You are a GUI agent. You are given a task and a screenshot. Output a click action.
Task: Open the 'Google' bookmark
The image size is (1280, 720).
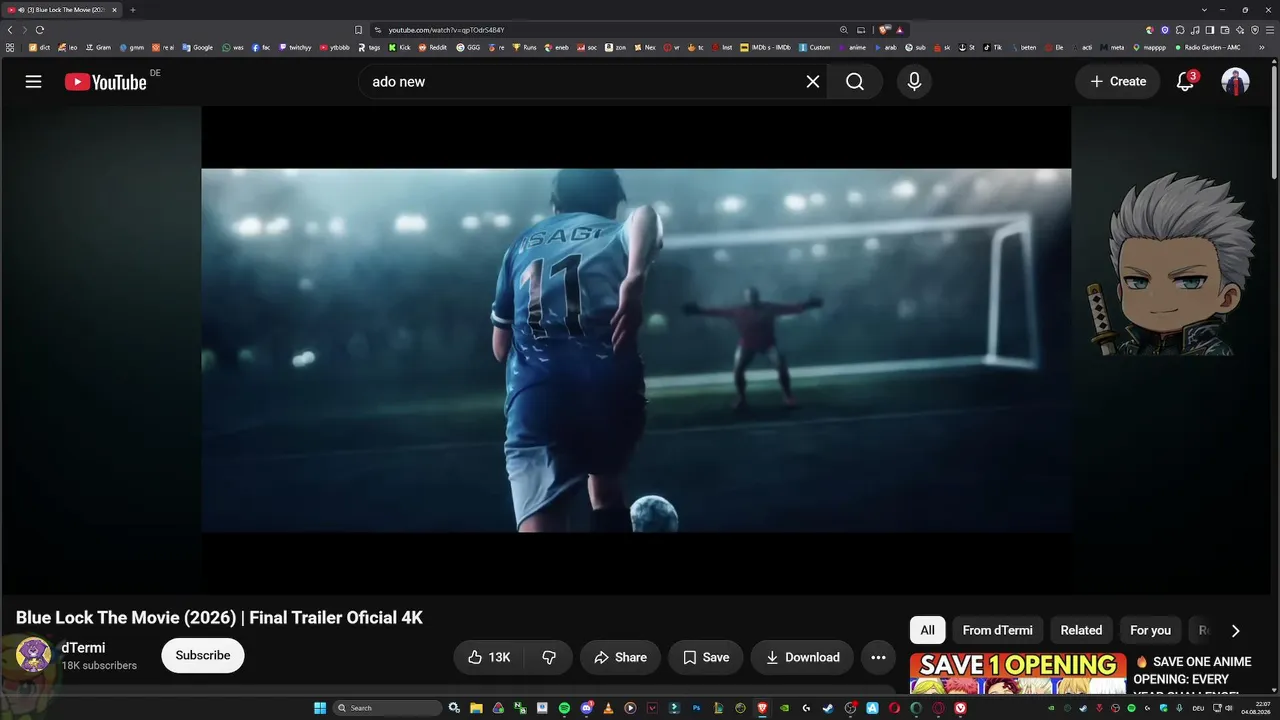(x=197, y=47)
